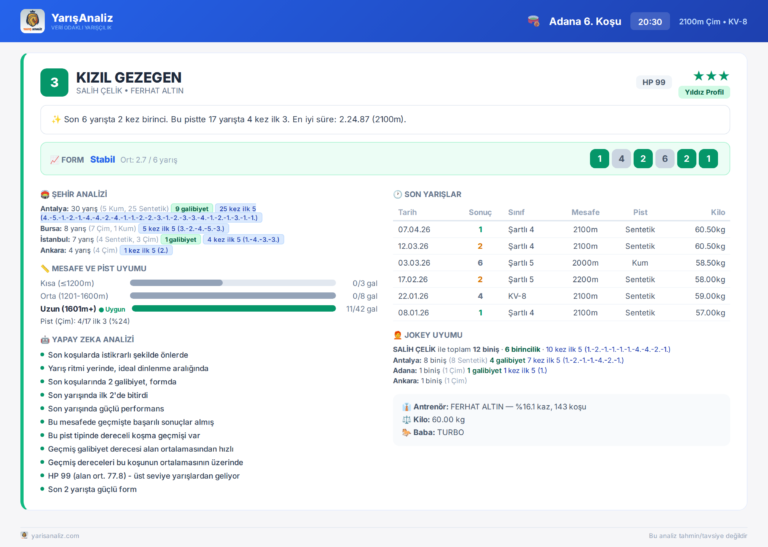The height and width of the screenshot is (547, 768).
Task: Click the KV-8 class cell in the table
Action: pos(517,296)
